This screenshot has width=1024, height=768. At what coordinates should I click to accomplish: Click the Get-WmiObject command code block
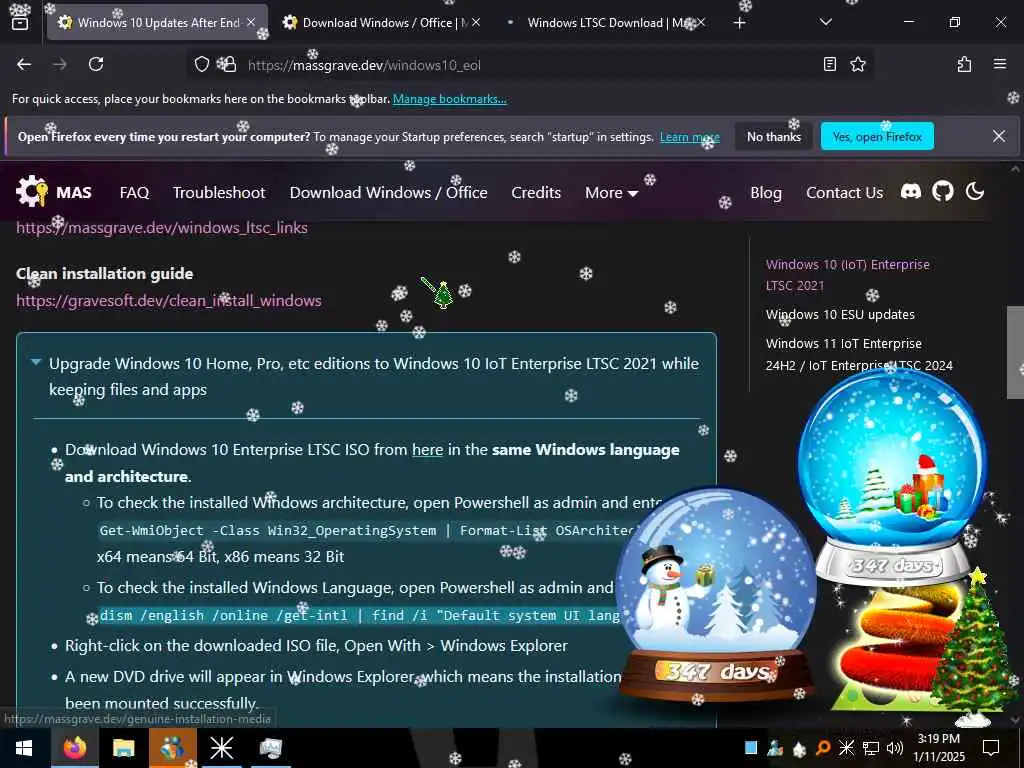[368, 530]
